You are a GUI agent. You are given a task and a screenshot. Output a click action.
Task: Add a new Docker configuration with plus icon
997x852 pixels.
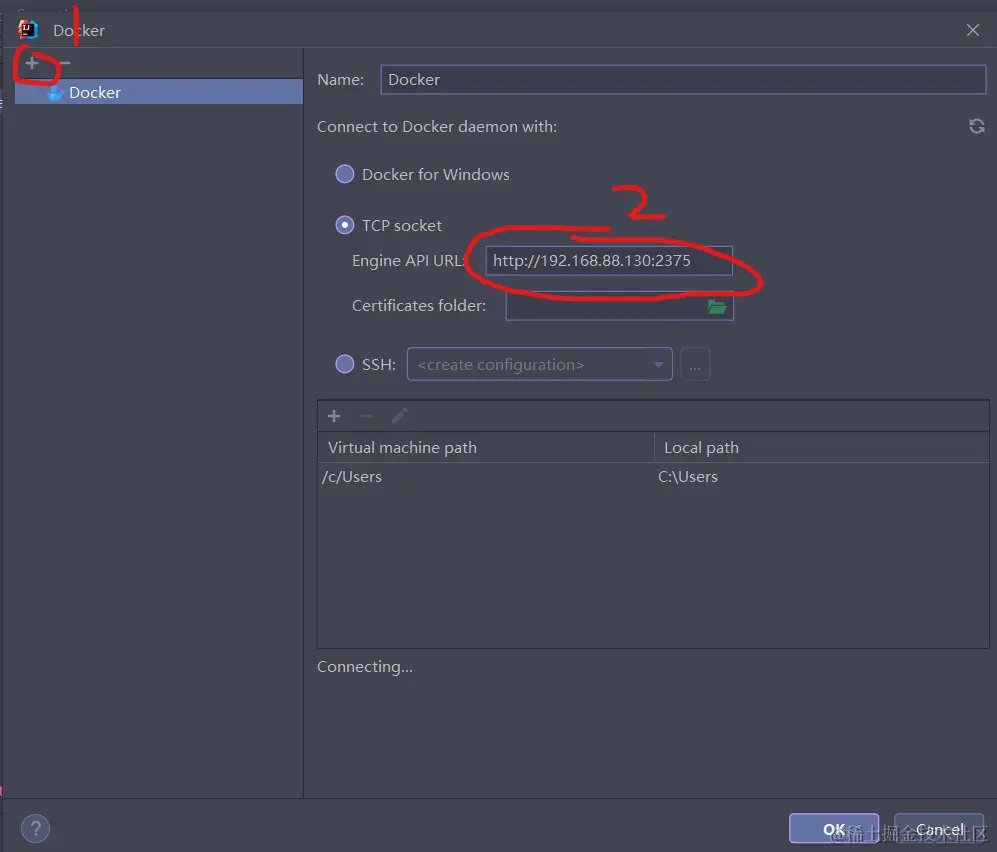coord(32,63)
